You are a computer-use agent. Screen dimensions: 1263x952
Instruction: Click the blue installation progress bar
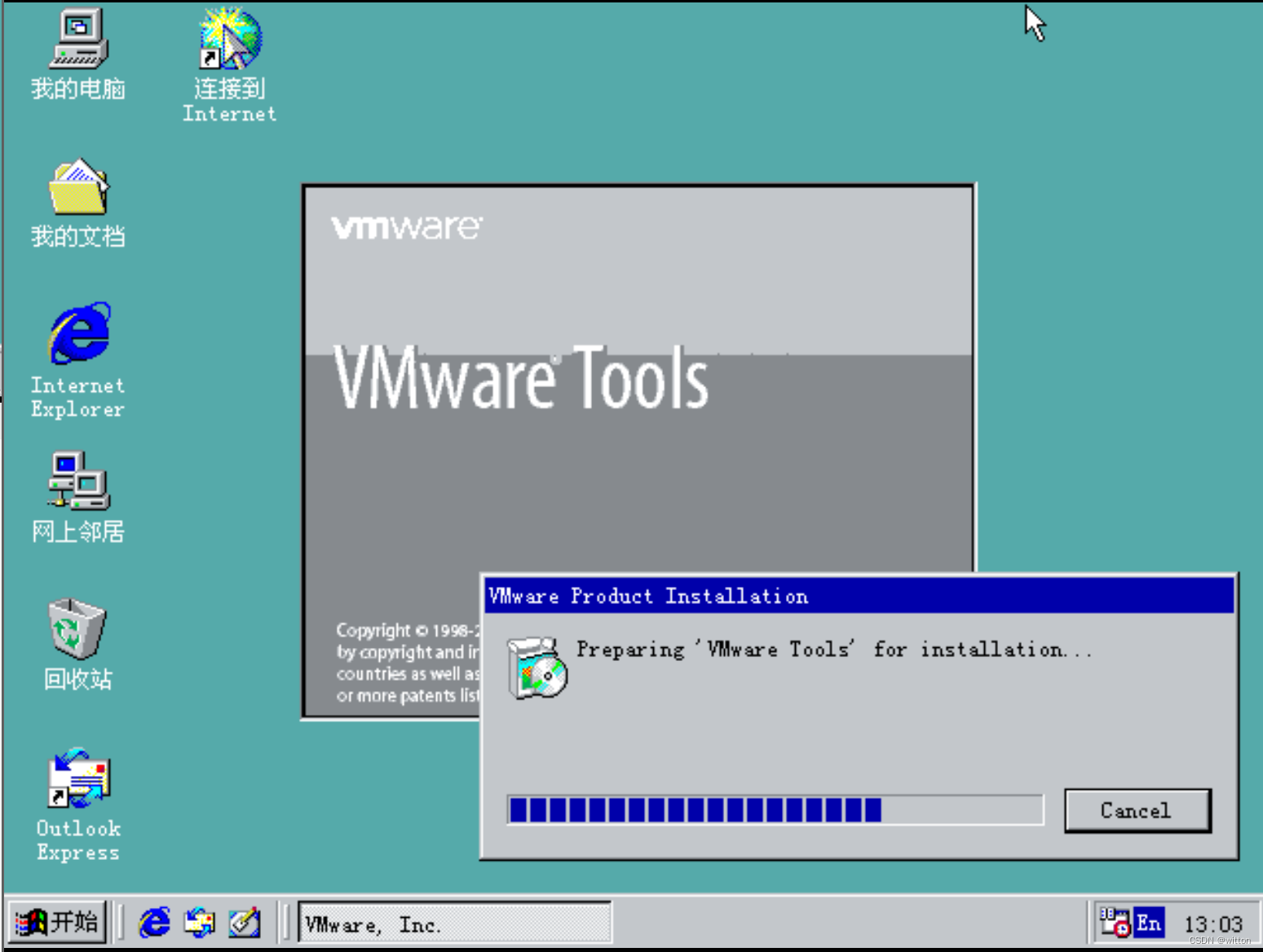775,810
